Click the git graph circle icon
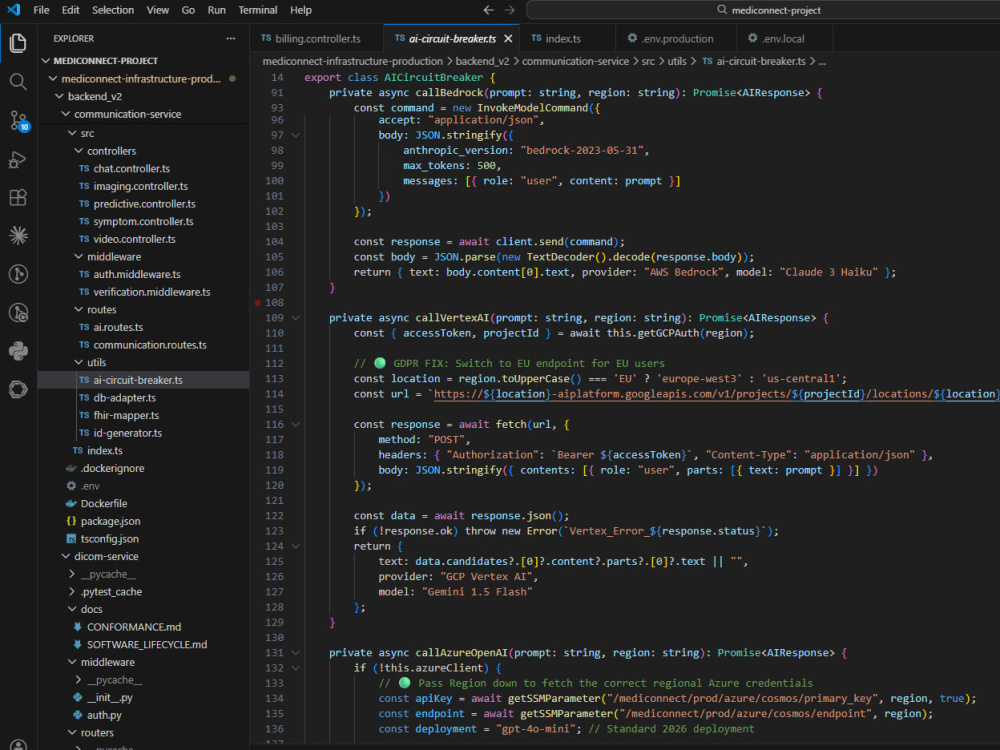The image size is (1000, 750). tap(18, 274)
